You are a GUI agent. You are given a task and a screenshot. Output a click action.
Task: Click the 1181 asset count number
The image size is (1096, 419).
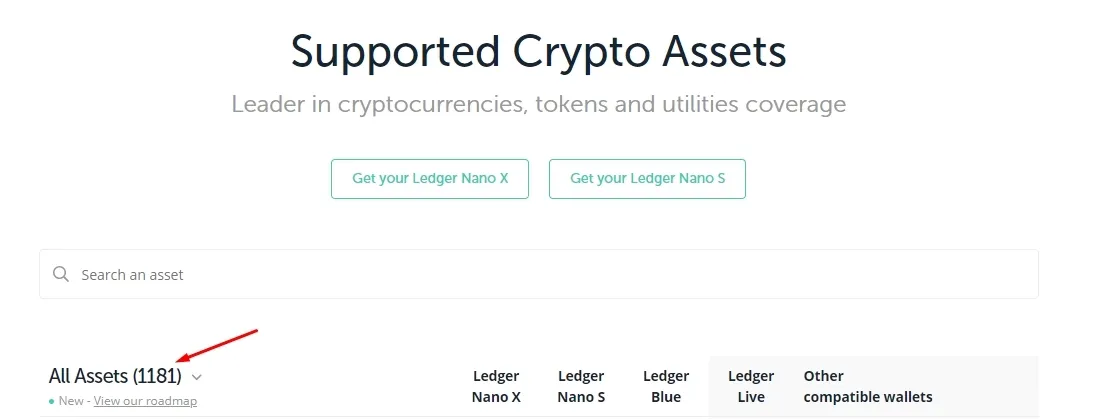pos(157,376)
